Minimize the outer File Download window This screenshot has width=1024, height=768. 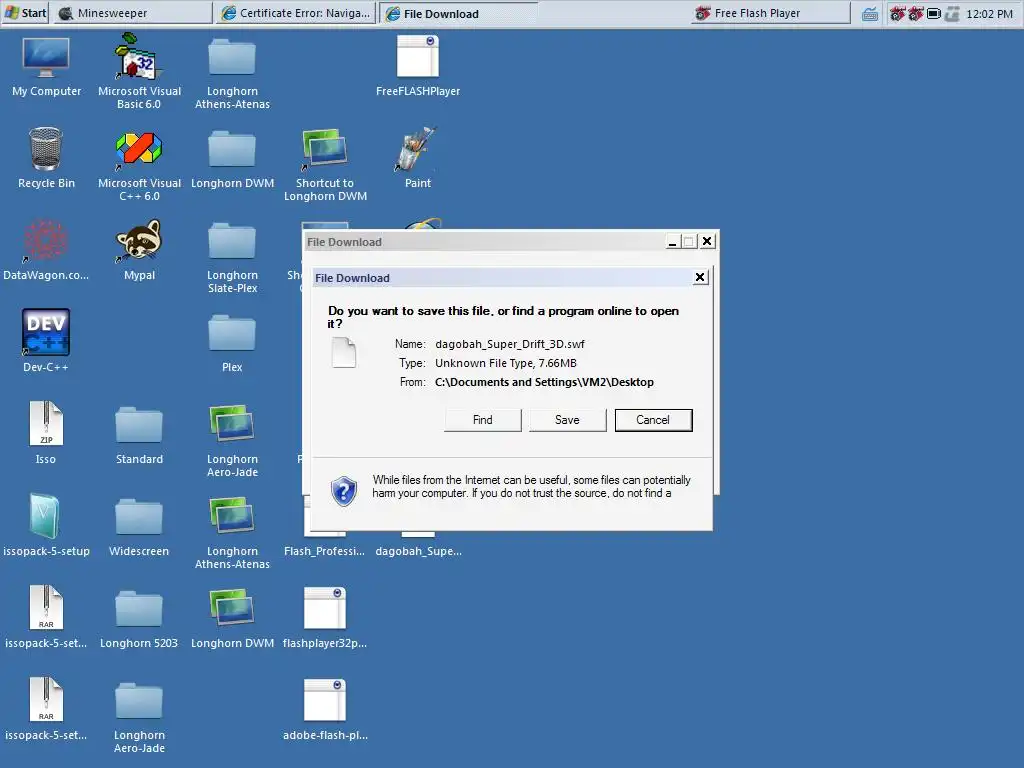coord(673,242)
